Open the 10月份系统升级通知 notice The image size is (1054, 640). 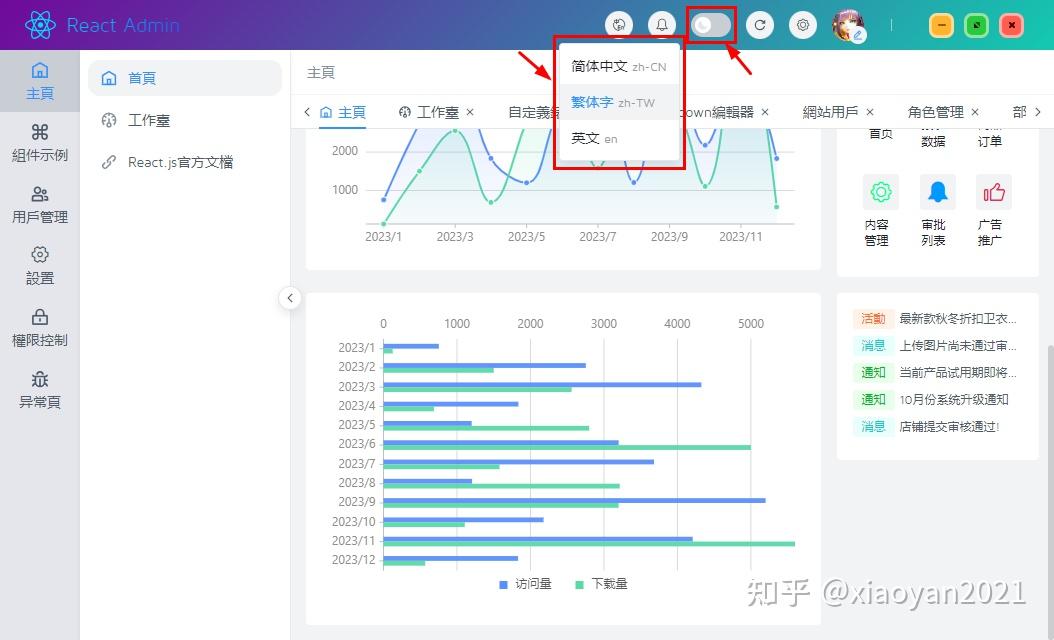click(954, 399)
